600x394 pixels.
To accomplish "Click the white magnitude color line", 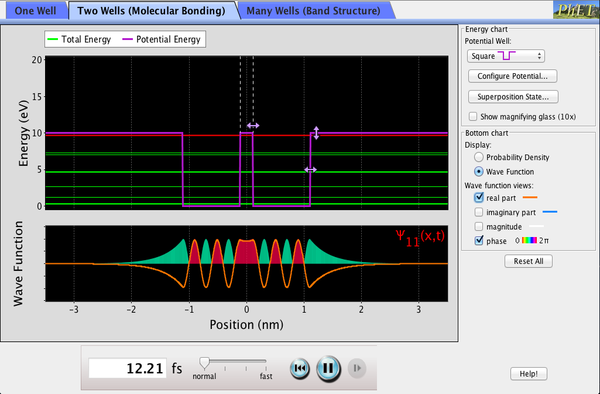I will (536, 226).
